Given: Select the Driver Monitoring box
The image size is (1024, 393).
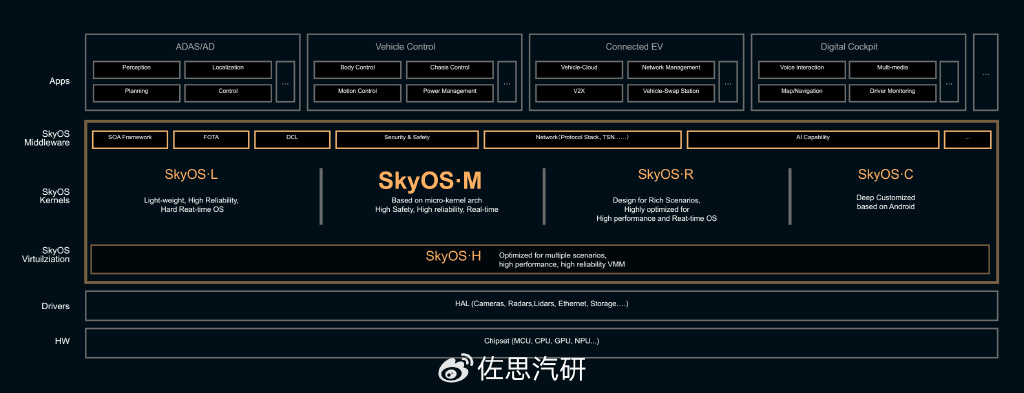Looking at the screenshot, I should click(893, 93).
